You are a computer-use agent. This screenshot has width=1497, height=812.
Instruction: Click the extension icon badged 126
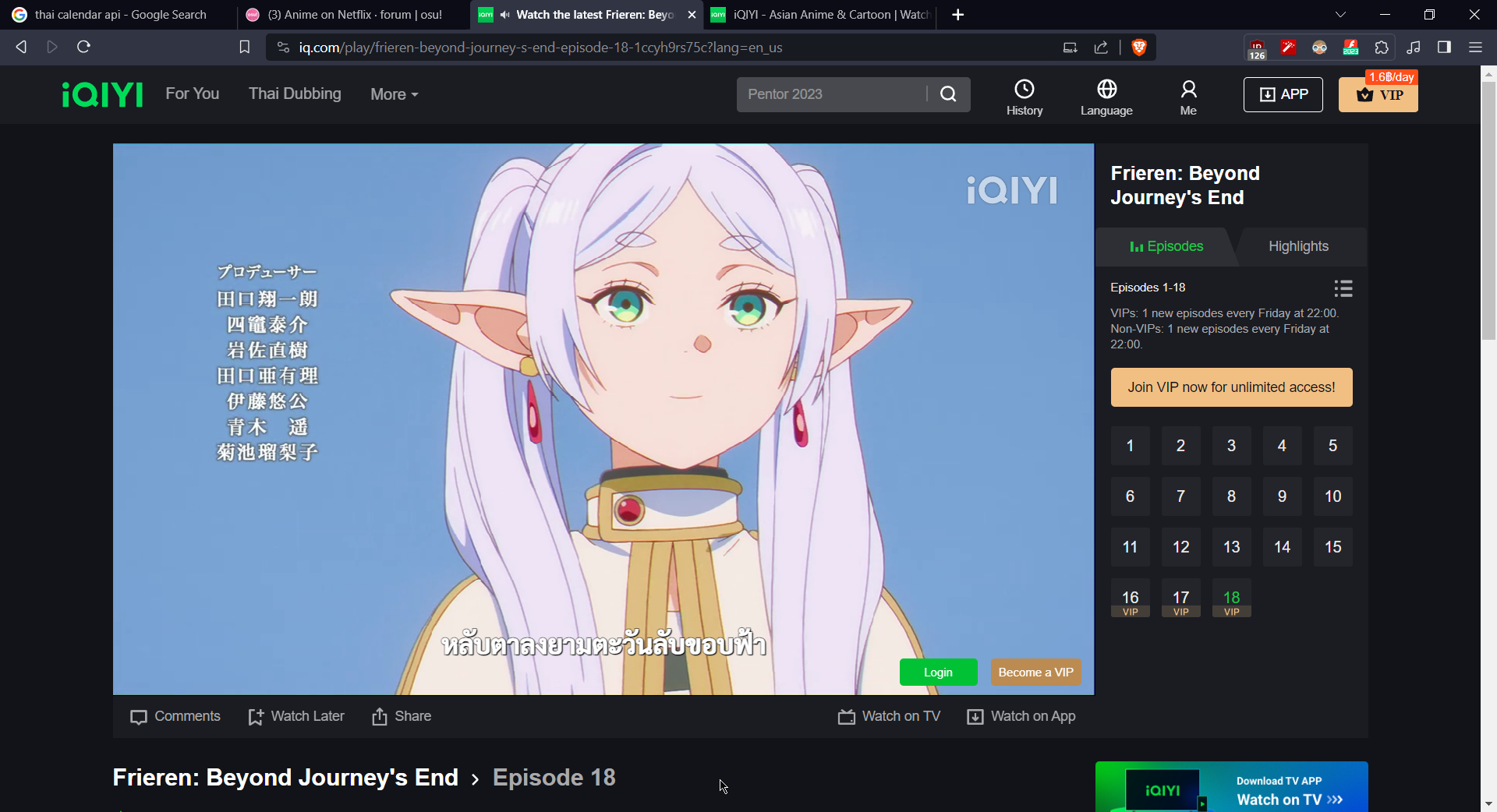pyautogui.click(x=1257, y=48)
